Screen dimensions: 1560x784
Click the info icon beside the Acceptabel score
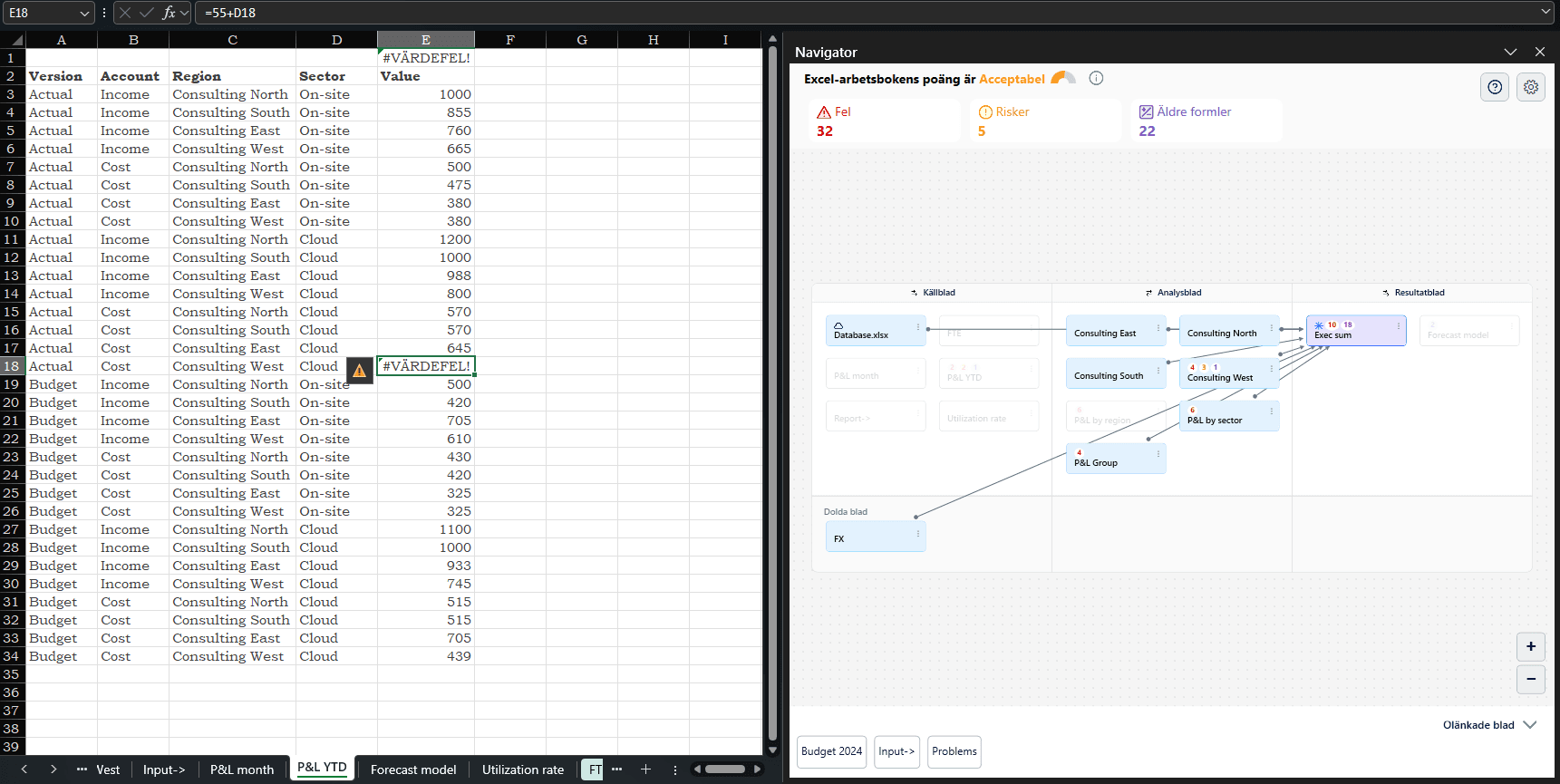point(1096,78)
